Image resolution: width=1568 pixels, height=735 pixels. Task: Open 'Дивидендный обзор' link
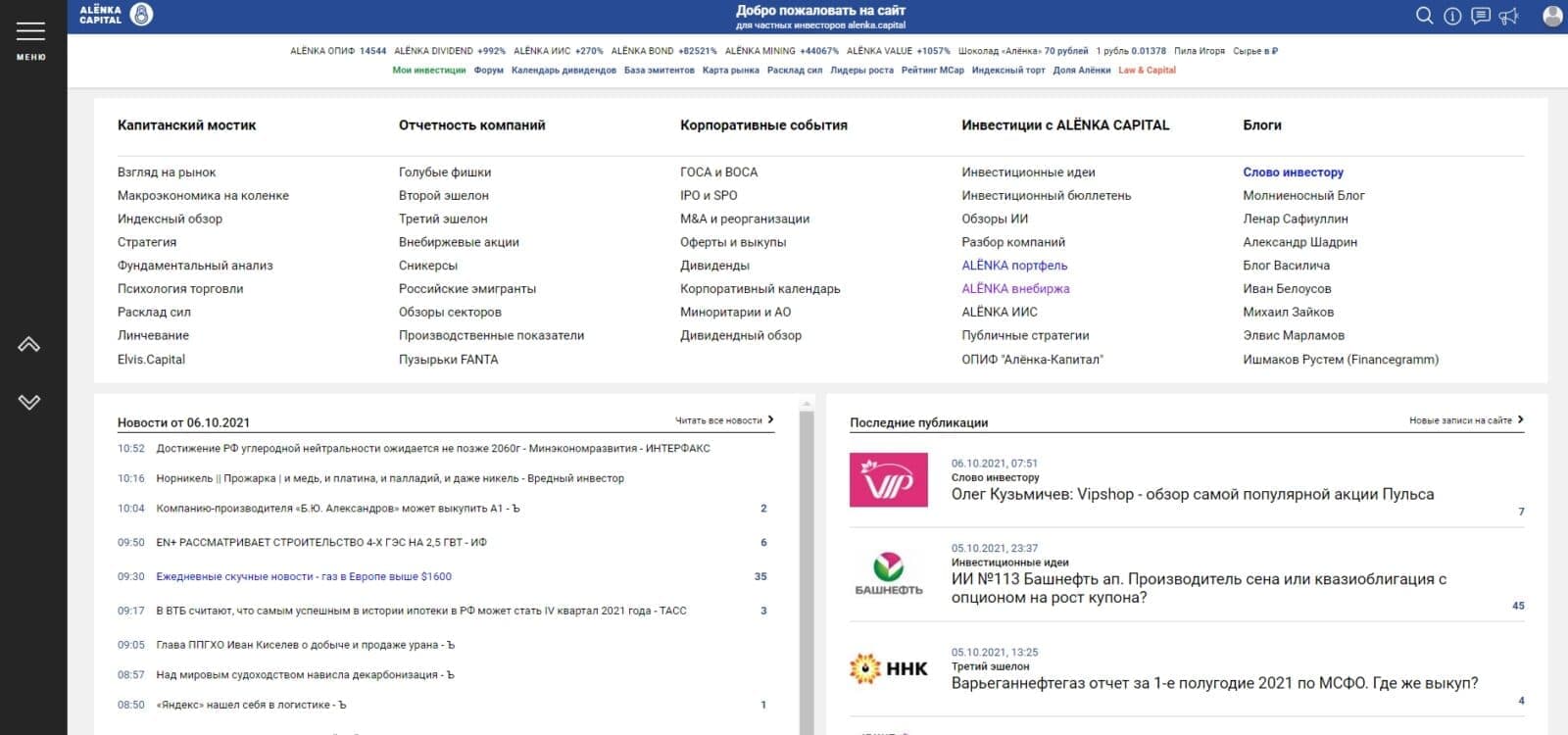(x=741, y=335)
